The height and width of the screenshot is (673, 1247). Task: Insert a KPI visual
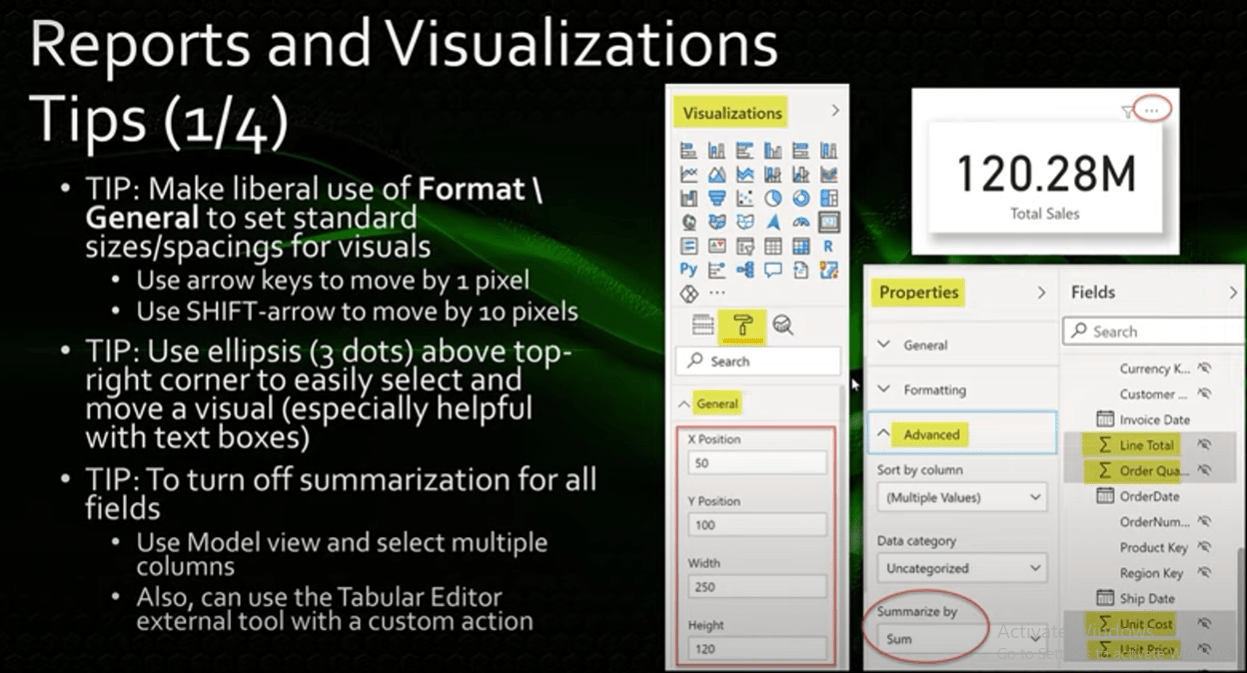click(x=717, y=246)
